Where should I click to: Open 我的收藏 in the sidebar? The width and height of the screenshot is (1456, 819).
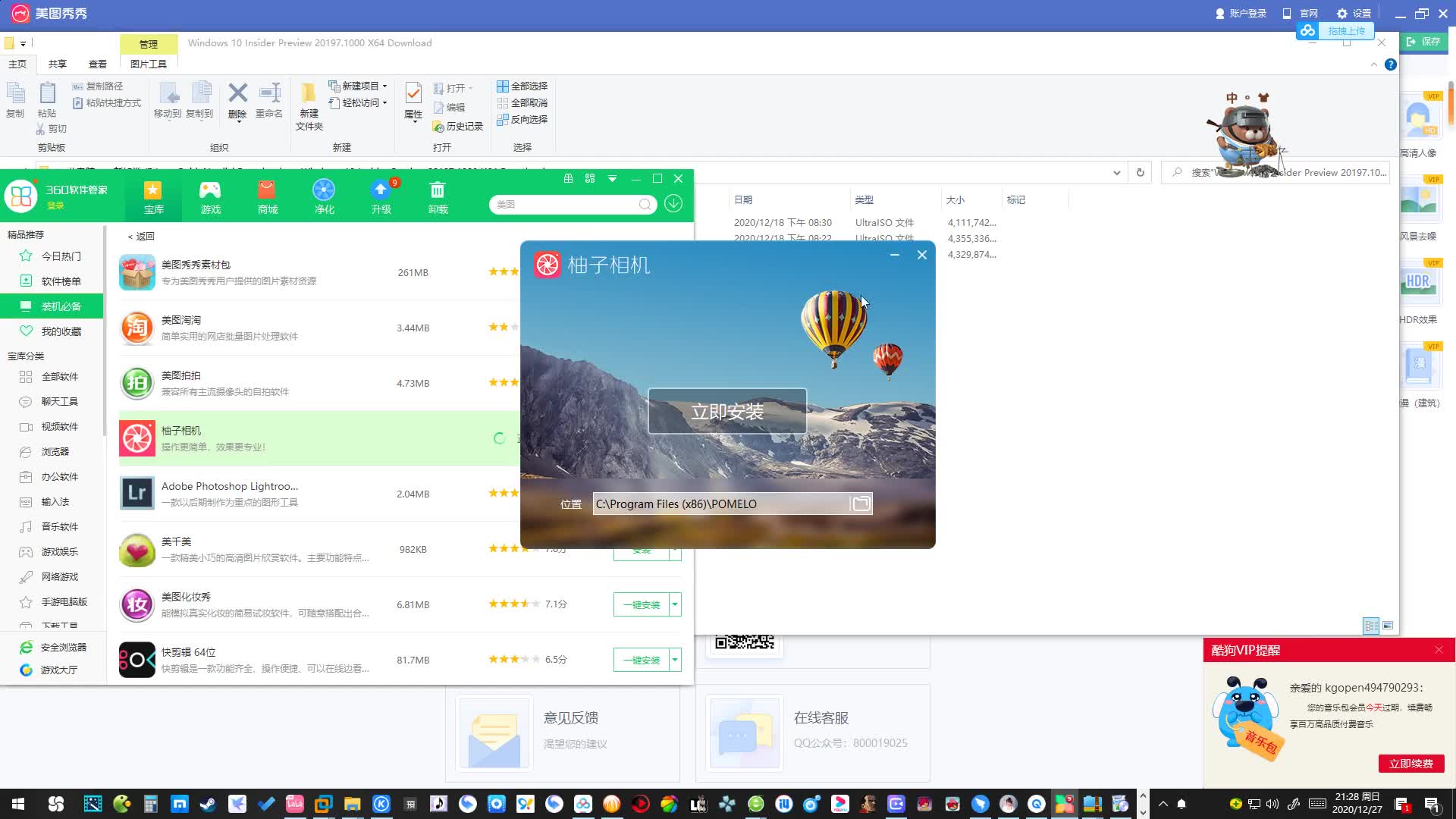pyautogui.click(x=52, y=331)
